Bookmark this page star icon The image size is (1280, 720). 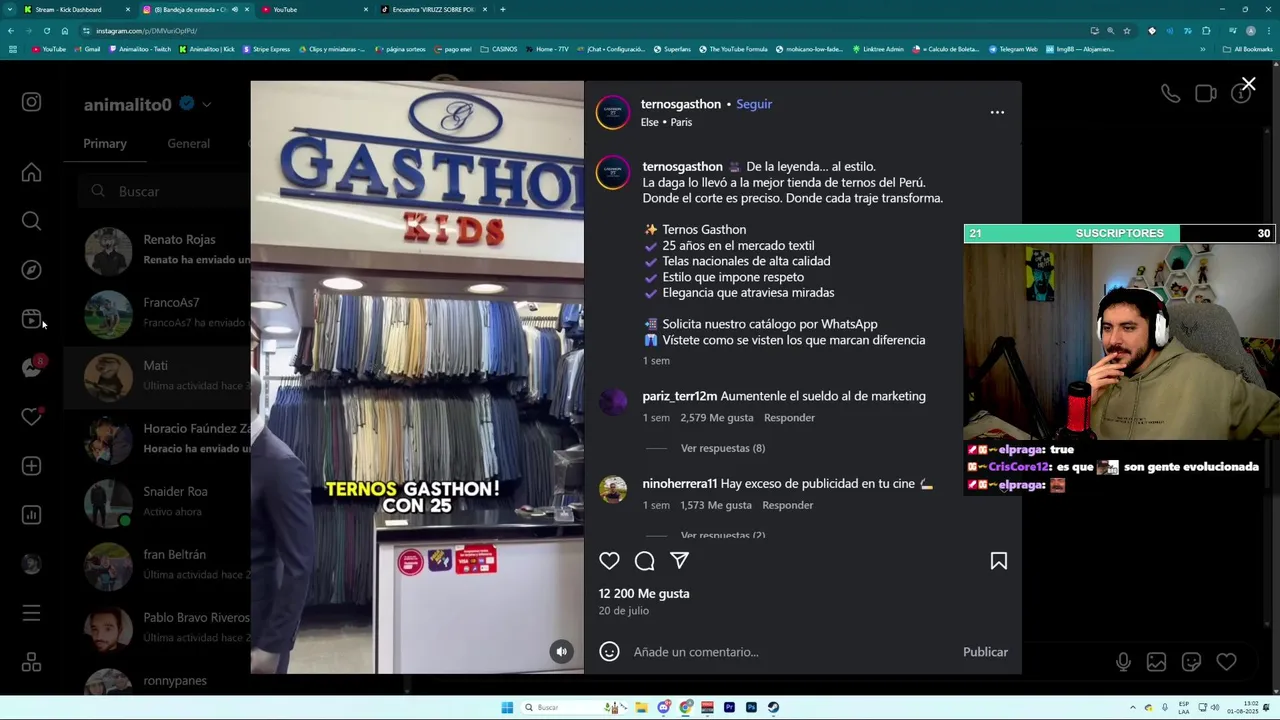coord(1127,31)
